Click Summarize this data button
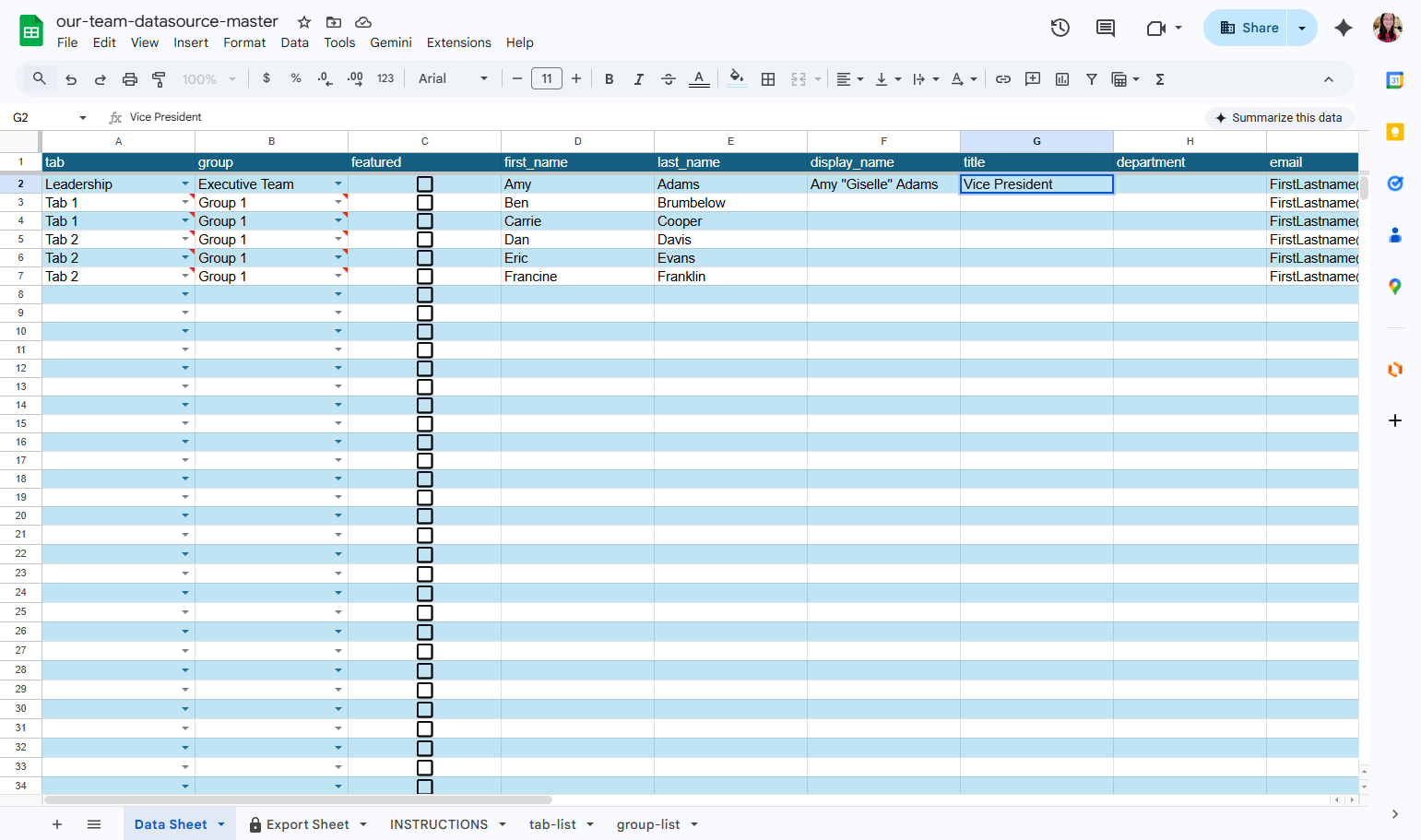The height and width of the screenshot is (840, 1421). [x=1280, y=118]
